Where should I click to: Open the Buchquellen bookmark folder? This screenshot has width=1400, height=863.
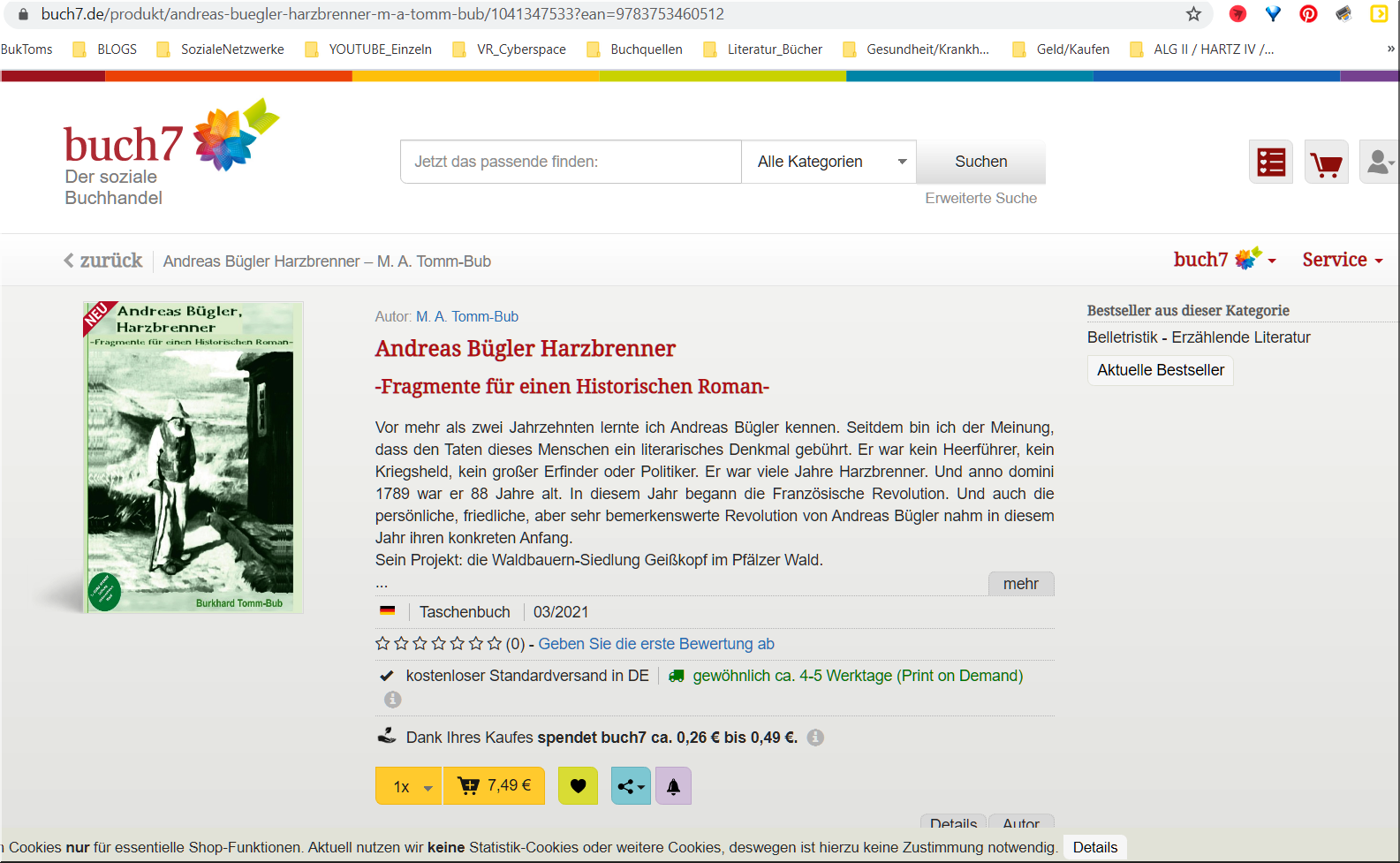pos(635,49)
